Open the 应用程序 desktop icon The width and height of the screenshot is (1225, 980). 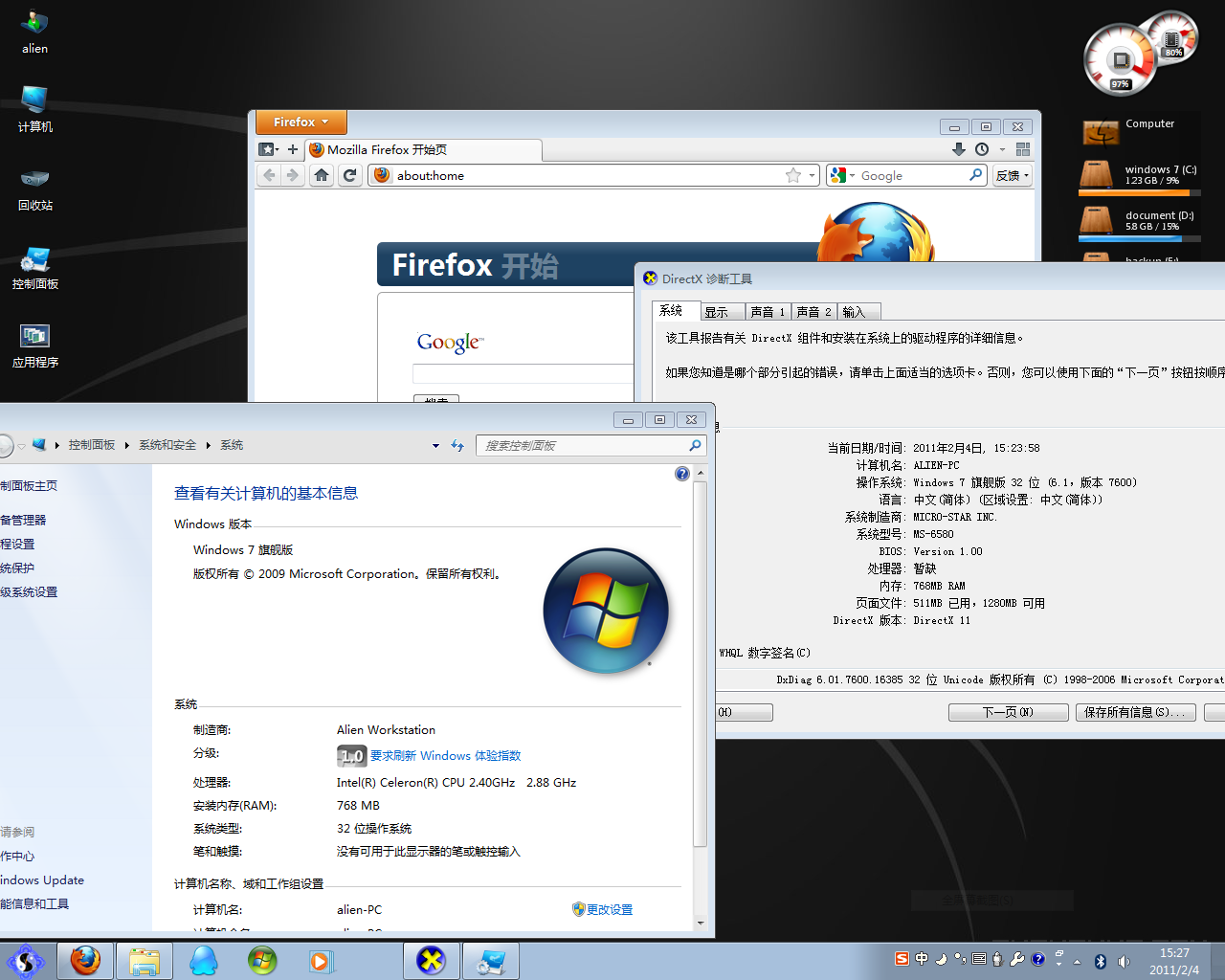point(34,345)
